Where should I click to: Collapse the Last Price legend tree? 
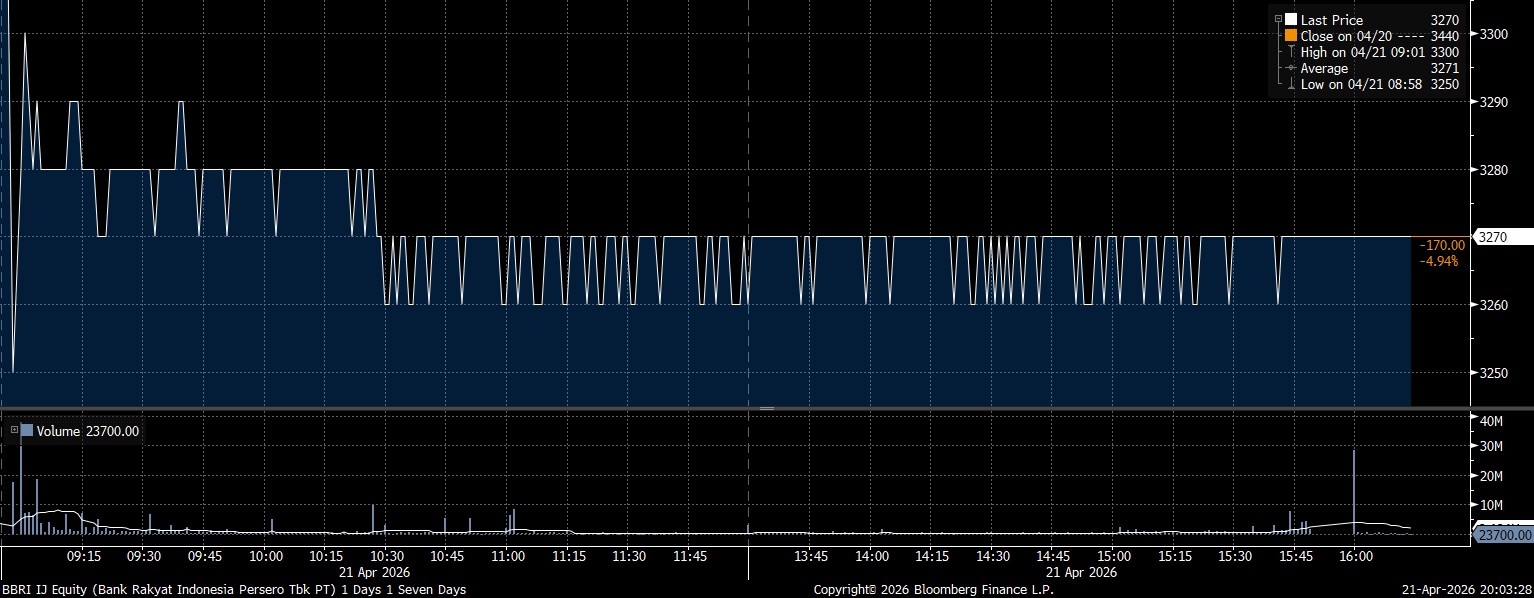tap(1278, 20)
